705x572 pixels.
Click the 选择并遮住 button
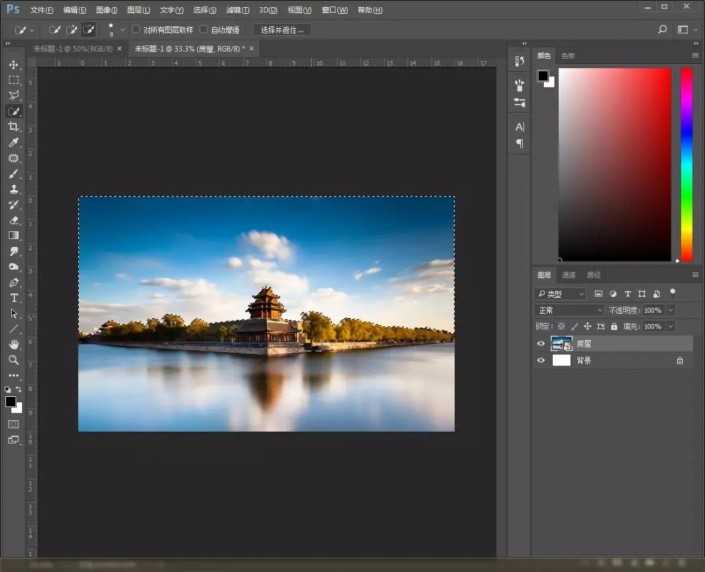[281, 30]
